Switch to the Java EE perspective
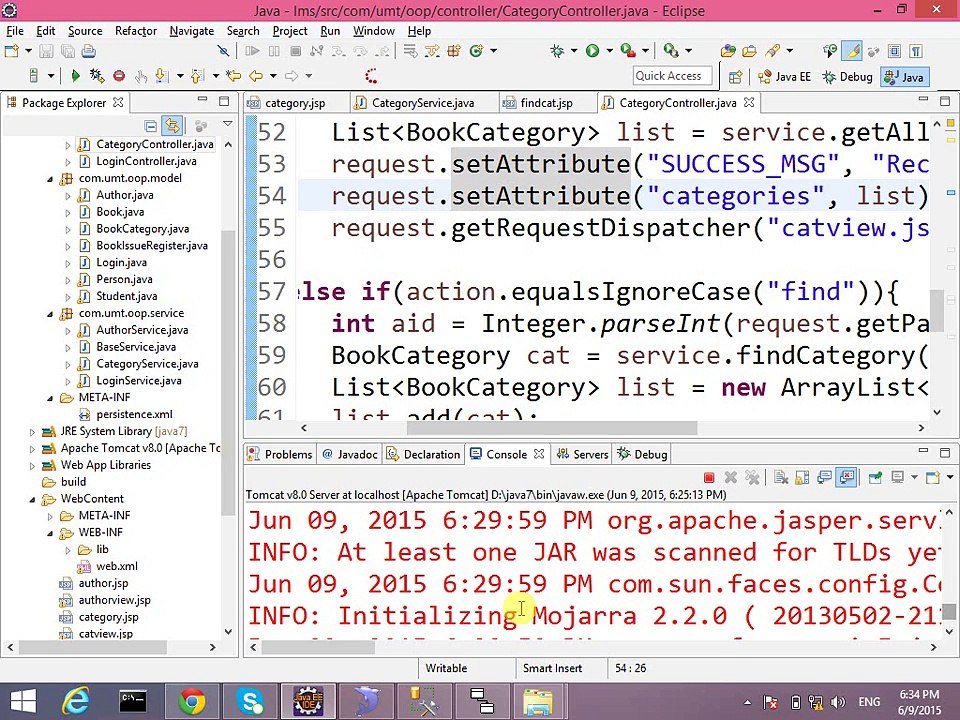 click(784, 76)
